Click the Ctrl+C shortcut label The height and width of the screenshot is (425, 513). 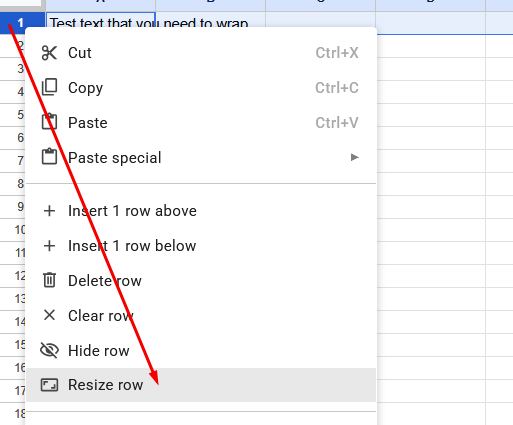[x=337, y=88]
